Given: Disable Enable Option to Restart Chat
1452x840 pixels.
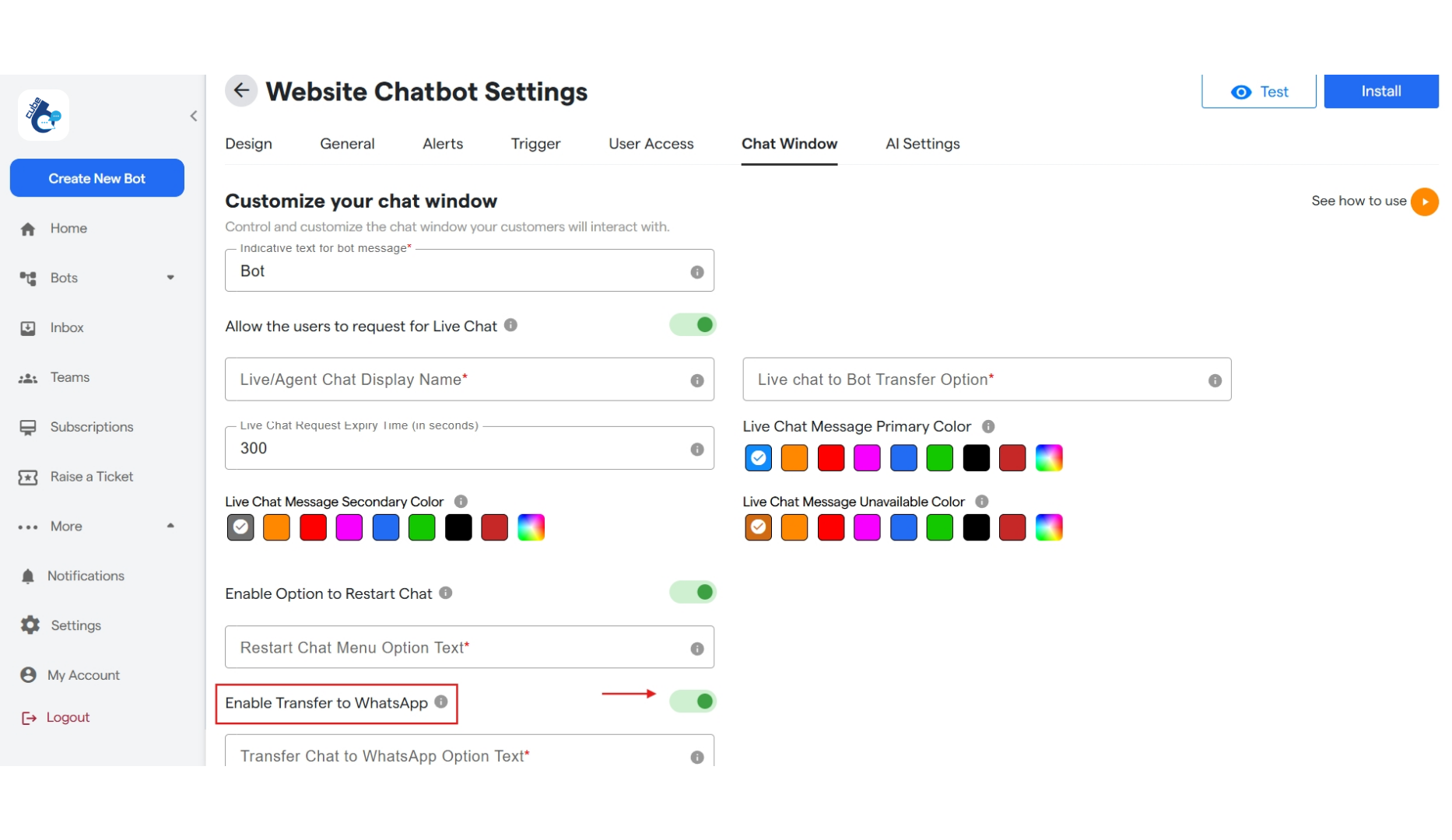Looking at the screenshot, I should click(693, 592).
